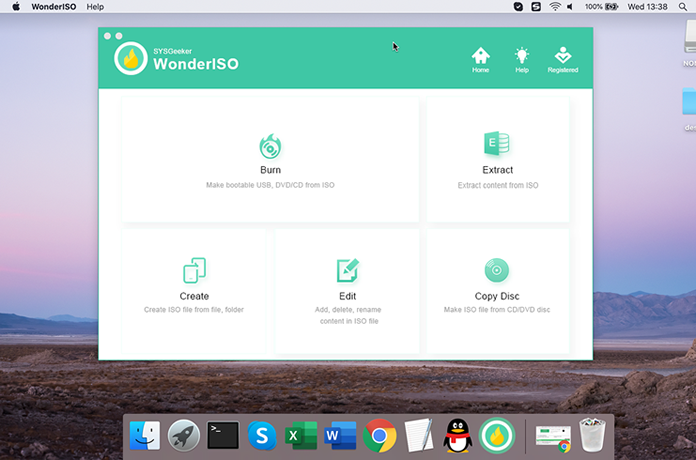Open the Help menu in menu bar
The image size is (696, 460).
coord(95,7)
